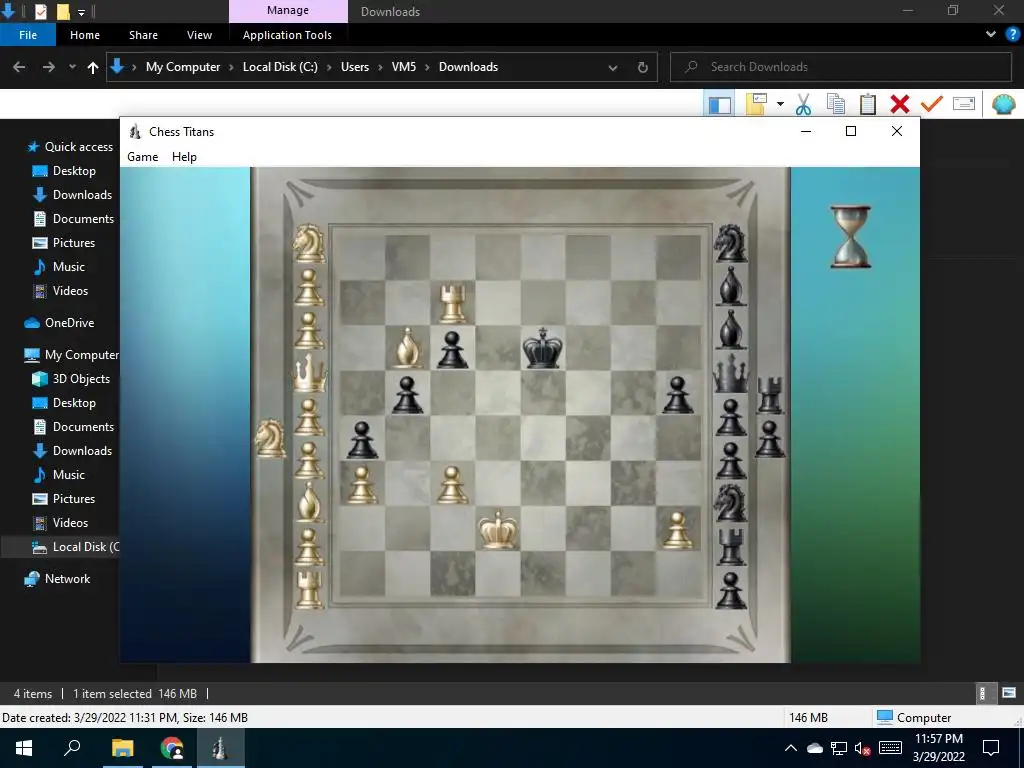Click the black king on the board
This screenshot has height=768, width=1024.
[542, 349]
